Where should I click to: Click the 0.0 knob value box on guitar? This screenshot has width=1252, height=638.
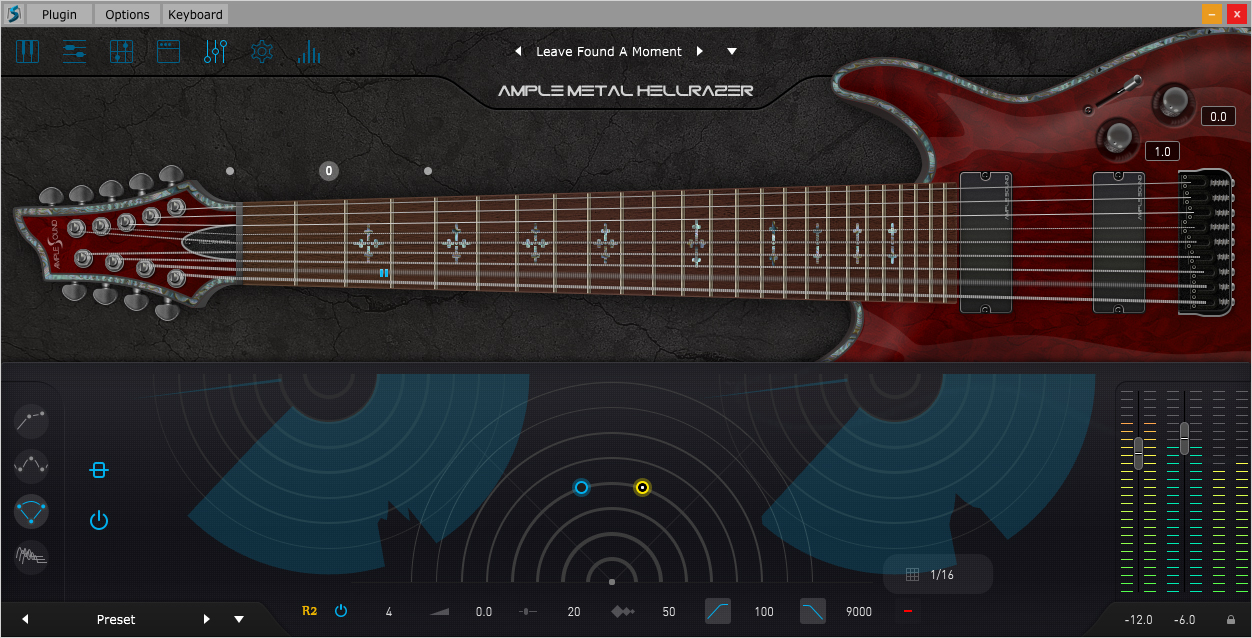click(1218, 117)
